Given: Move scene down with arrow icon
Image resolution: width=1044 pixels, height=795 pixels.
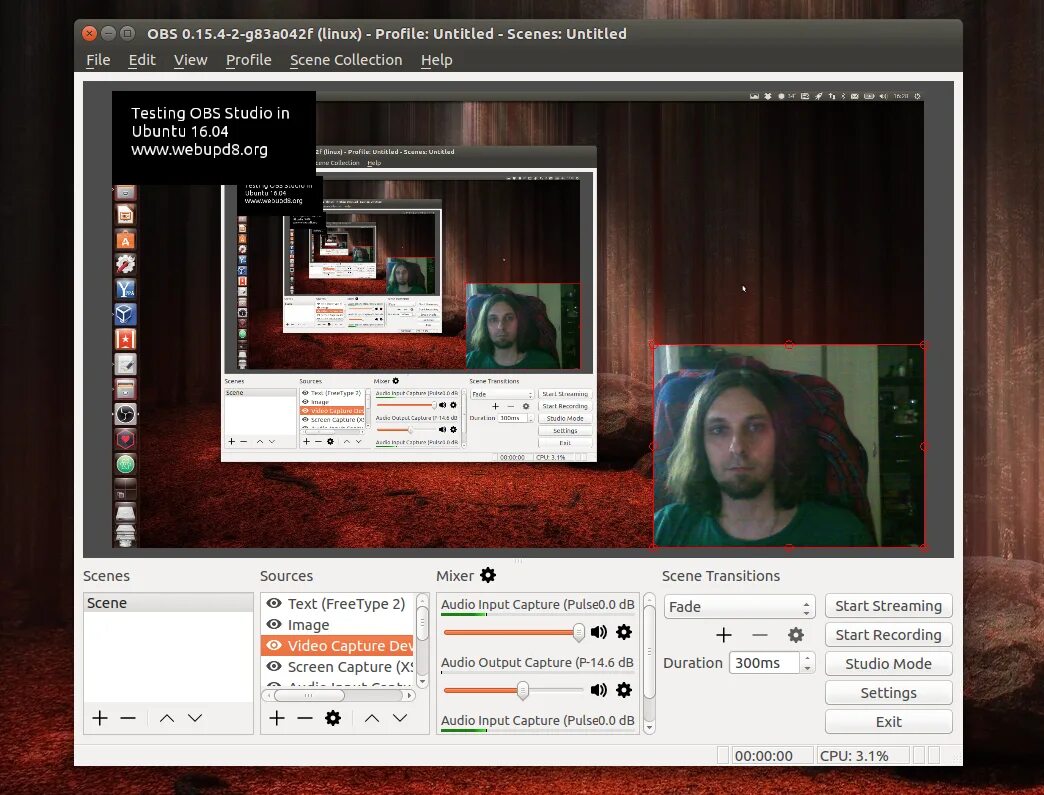Looking at the screenshot, I should click(x=195, y=718).
